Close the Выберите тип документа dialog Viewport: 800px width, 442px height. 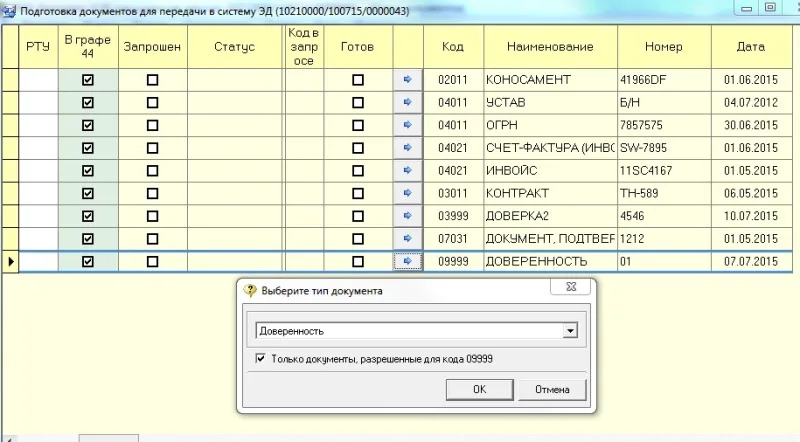pyautogui.click(x=571, y=287)
